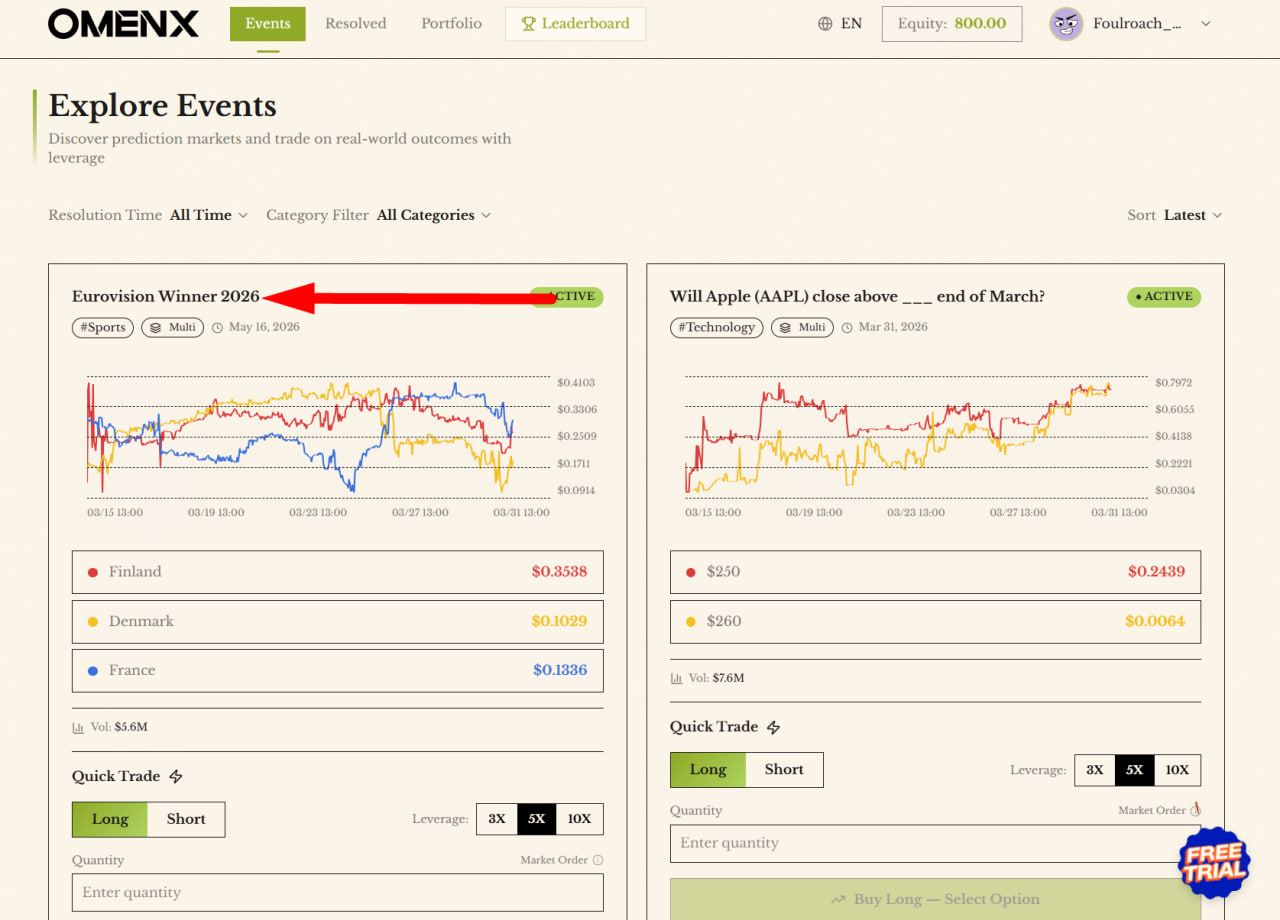Expand the user account menu chevron
Image resolution: width=1280 pixels, height=920 pixels.
click(1205, 24)
